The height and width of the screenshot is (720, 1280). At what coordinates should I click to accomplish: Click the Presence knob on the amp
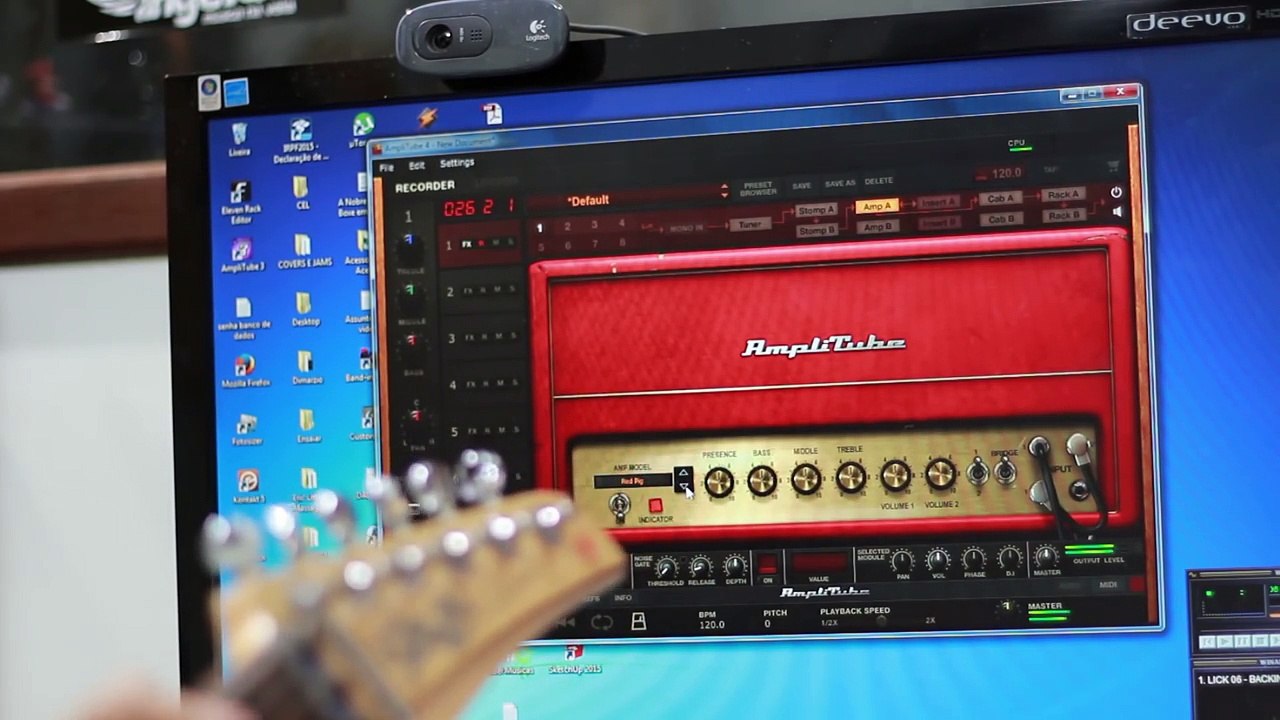click(719, 482)
